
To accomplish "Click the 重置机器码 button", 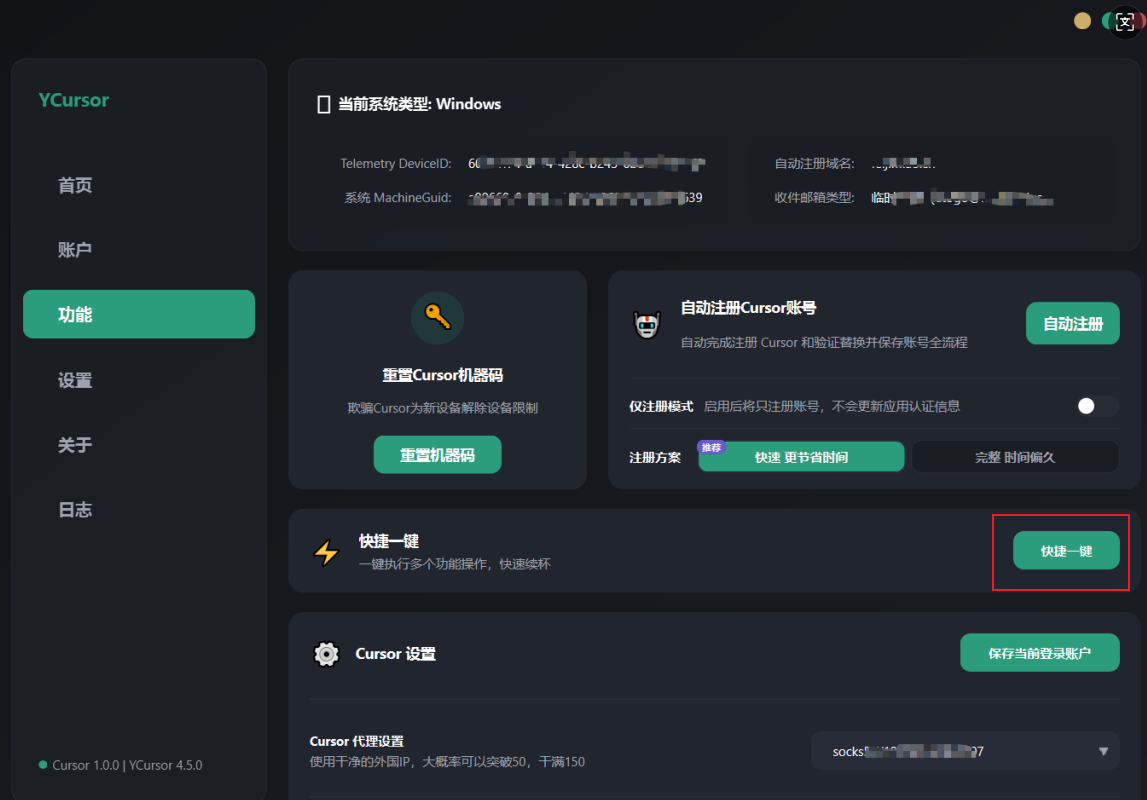I will pyautogui.click(x=437, y=455).
